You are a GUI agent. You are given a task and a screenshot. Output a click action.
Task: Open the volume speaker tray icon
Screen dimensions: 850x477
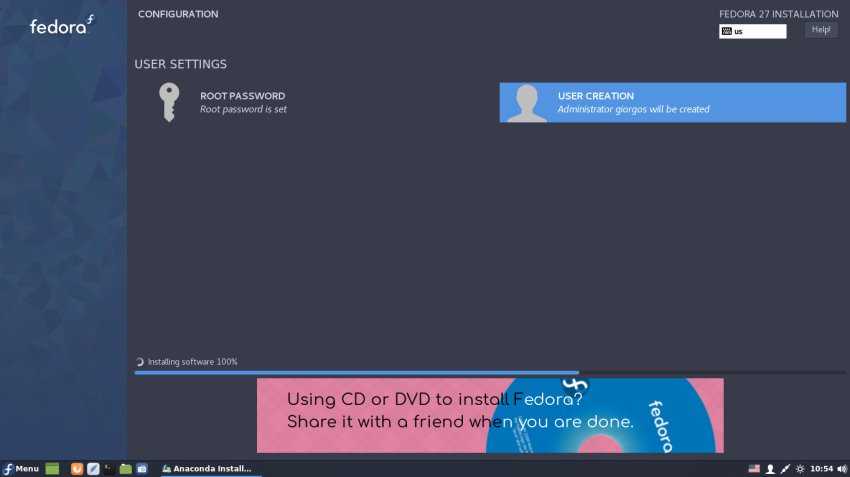tap(842, 469)
